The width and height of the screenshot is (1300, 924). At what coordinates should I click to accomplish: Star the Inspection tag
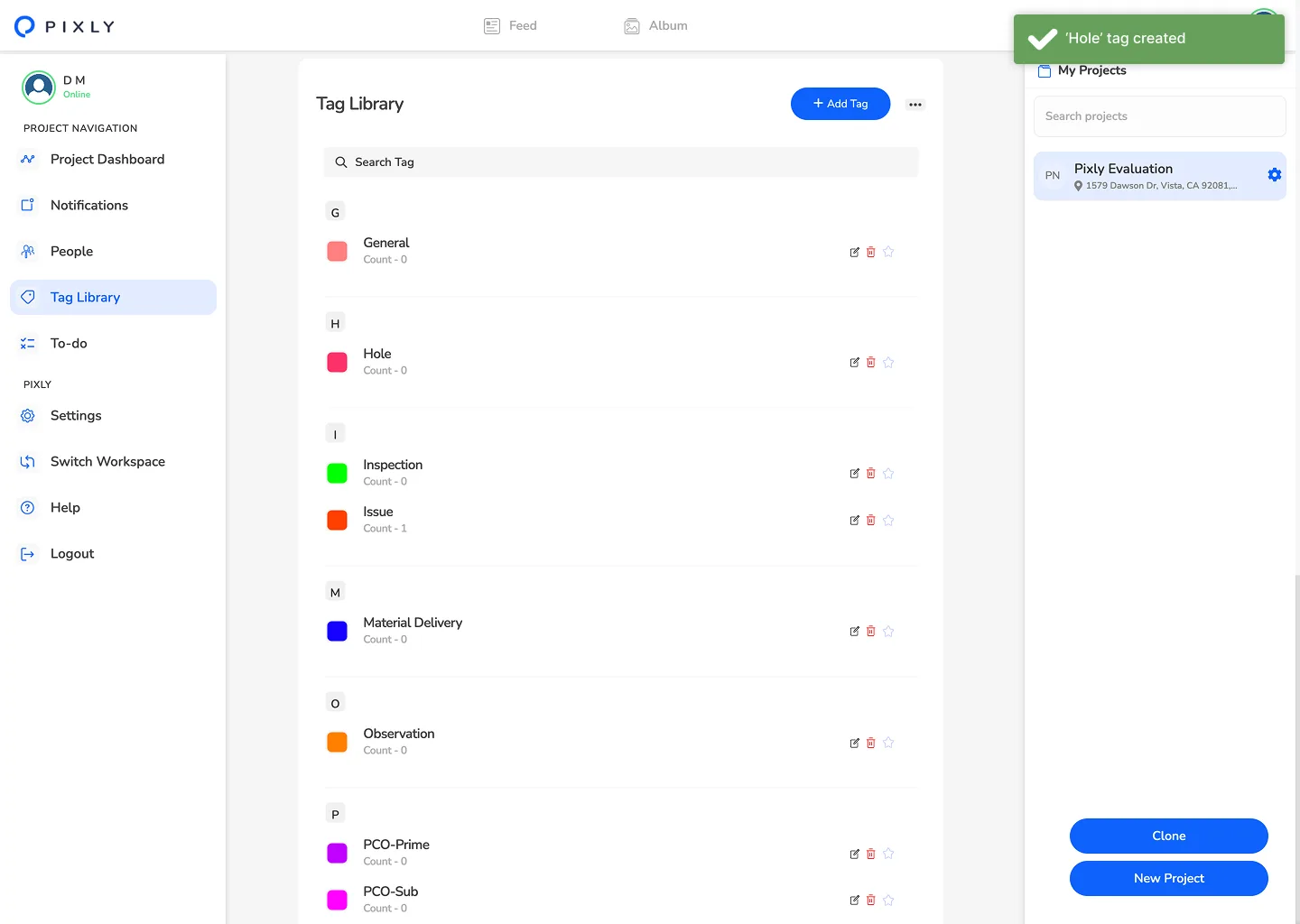(x=888, y=474)
